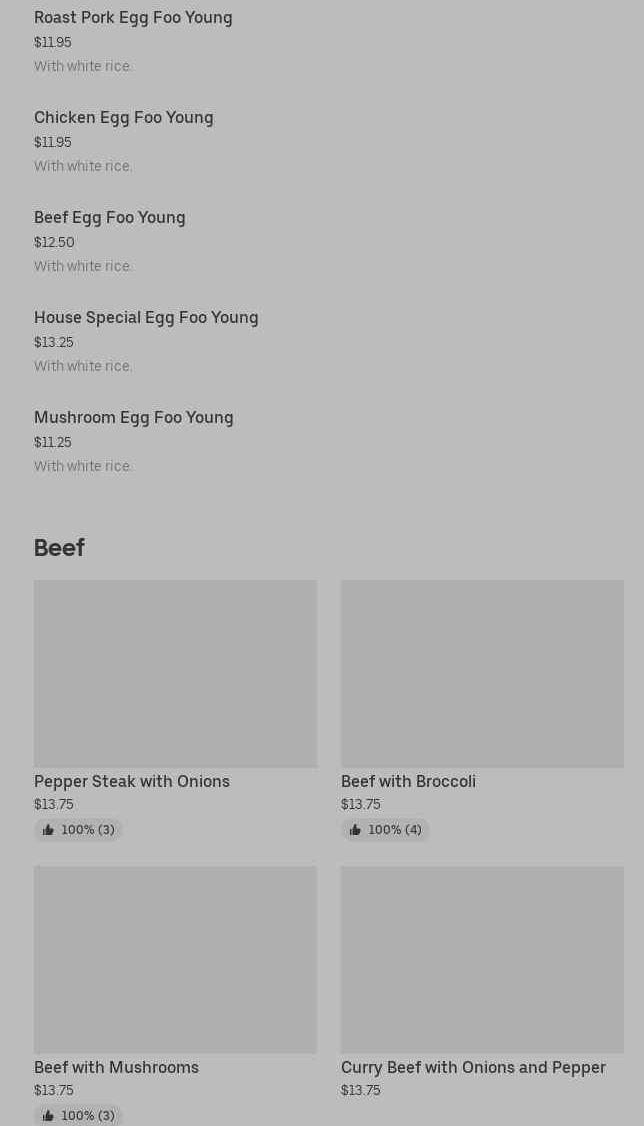
Task: Click Curry Beef with Onions and Pepper title
Action: pos(473,1067)
